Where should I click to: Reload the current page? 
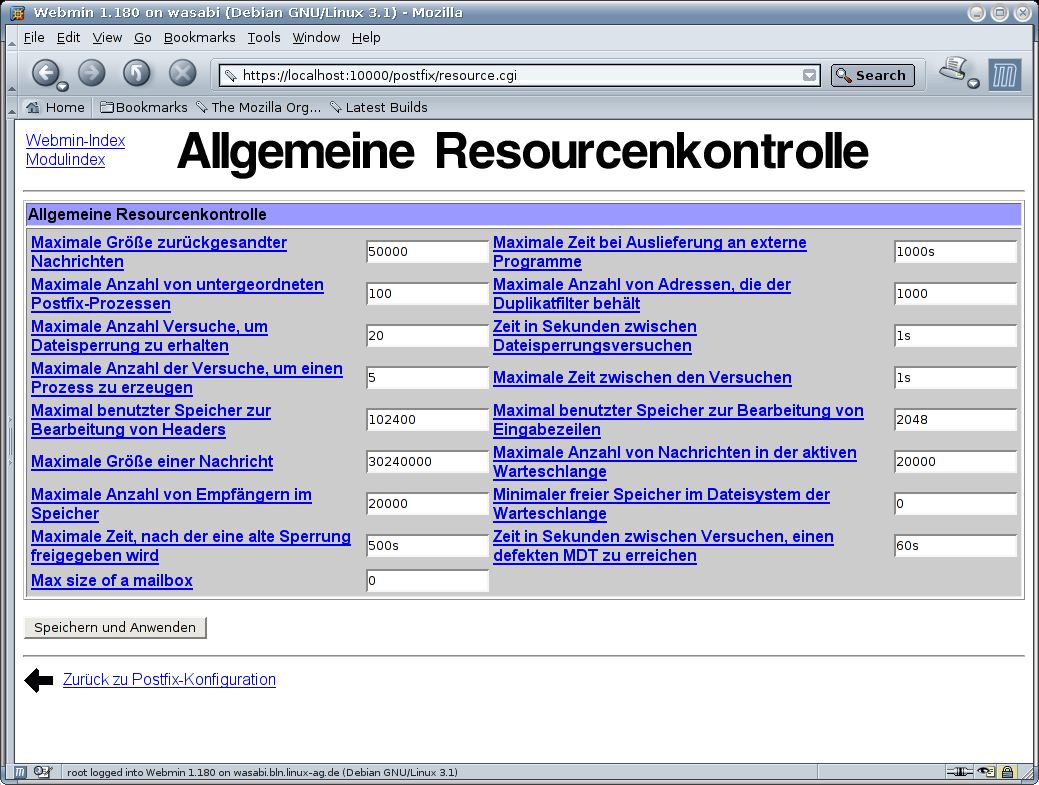[x=137, y=73]
